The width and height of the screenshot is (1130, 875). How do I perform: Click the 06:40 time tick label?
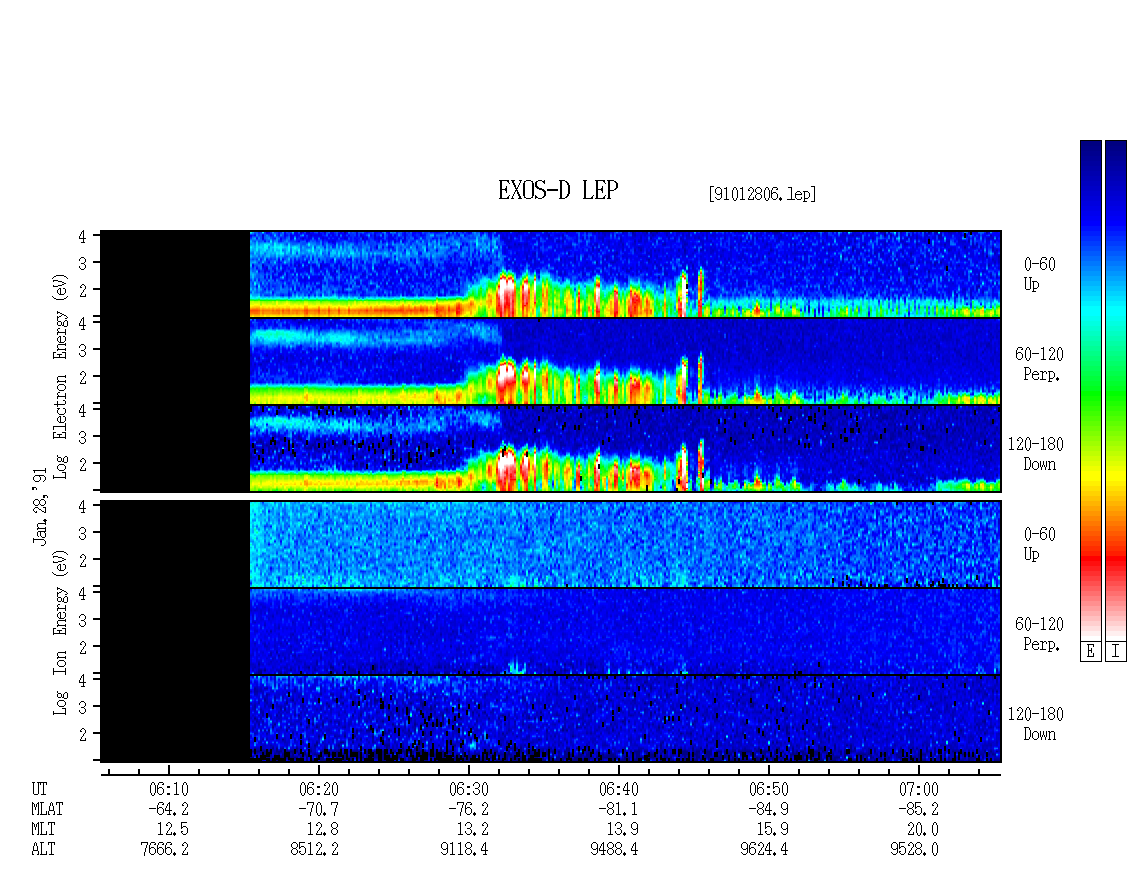pyautogui.click(x=619, y=789)
